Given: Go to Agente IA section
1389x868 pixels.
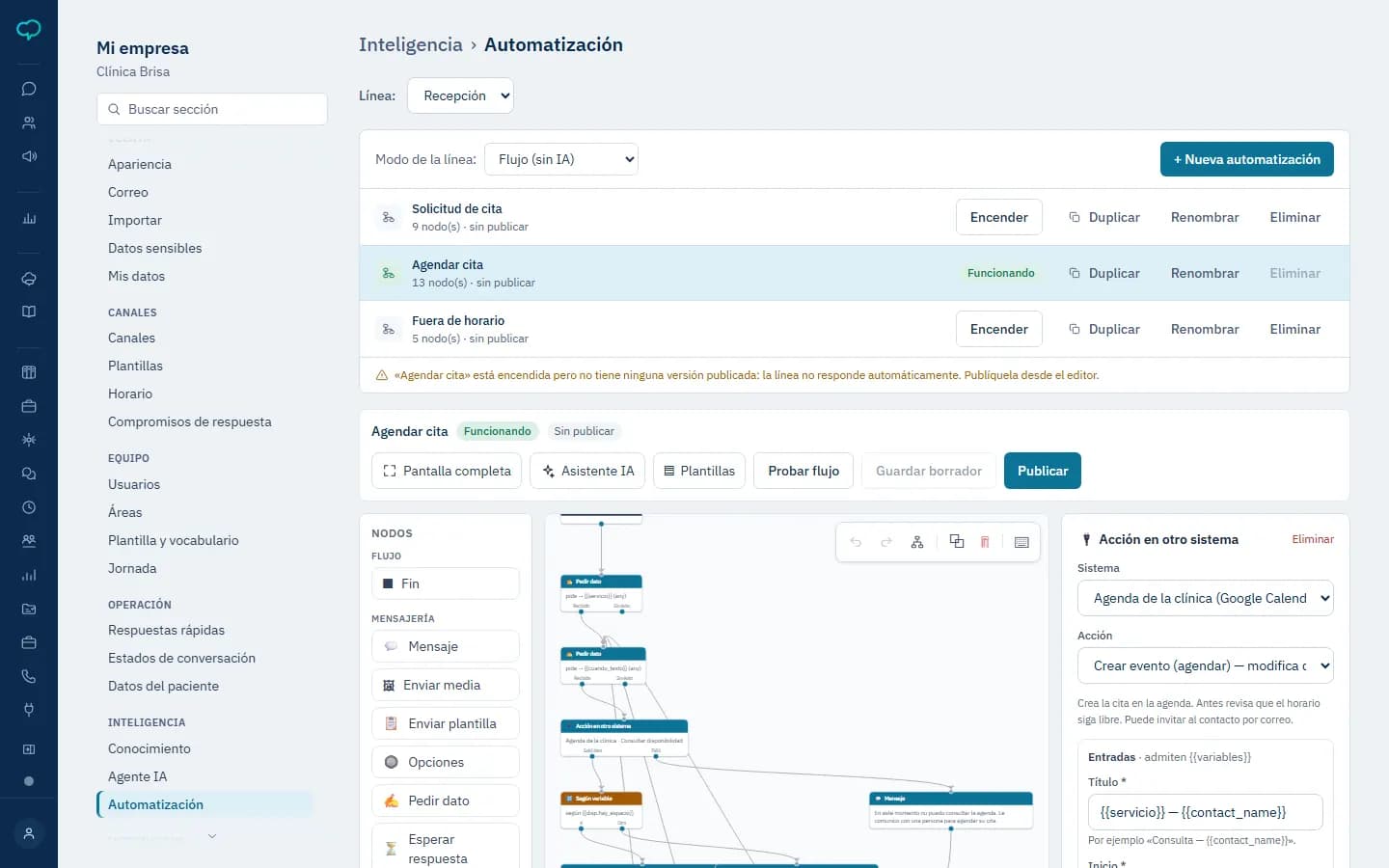Looking at the screenshot, I should click(138, 776).
